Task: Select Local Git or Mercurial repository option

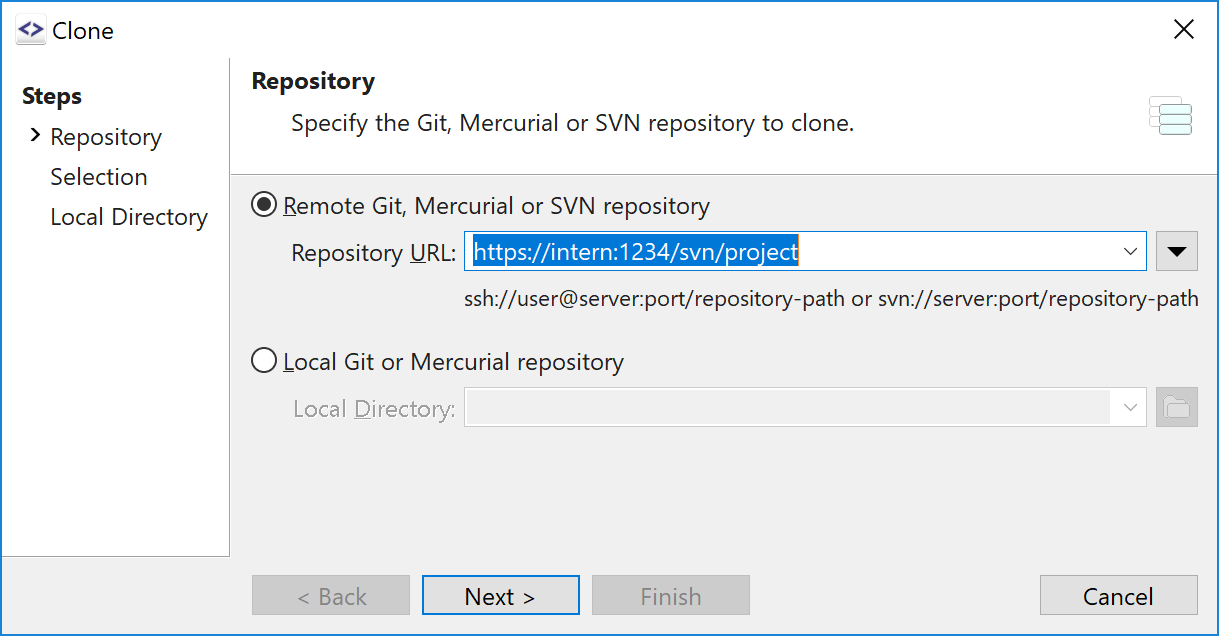Action: 264,361
